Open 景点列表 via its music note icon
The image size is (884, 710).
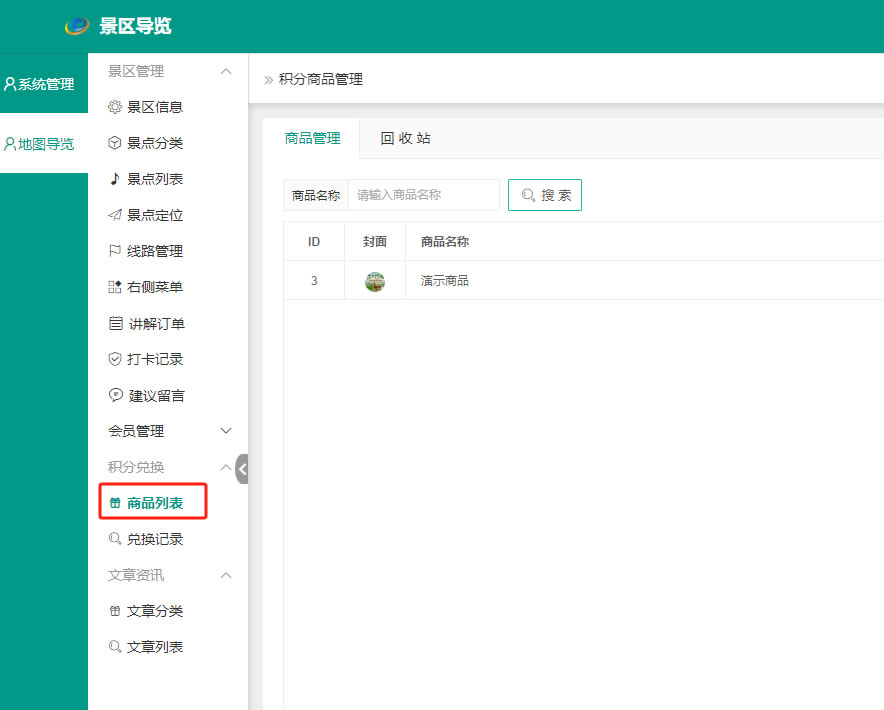tap(115, 179)
